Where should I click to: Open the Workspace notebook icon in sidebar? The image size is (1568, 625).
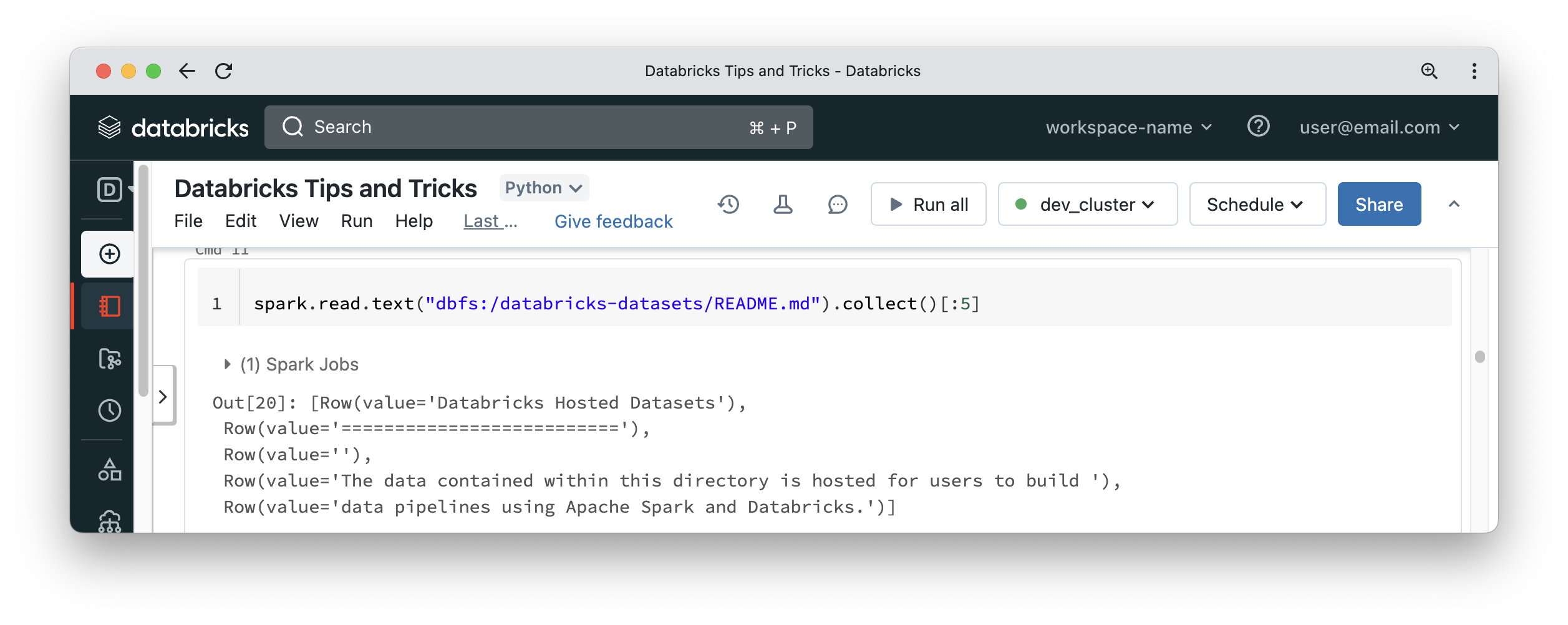(x=110, y=306)
